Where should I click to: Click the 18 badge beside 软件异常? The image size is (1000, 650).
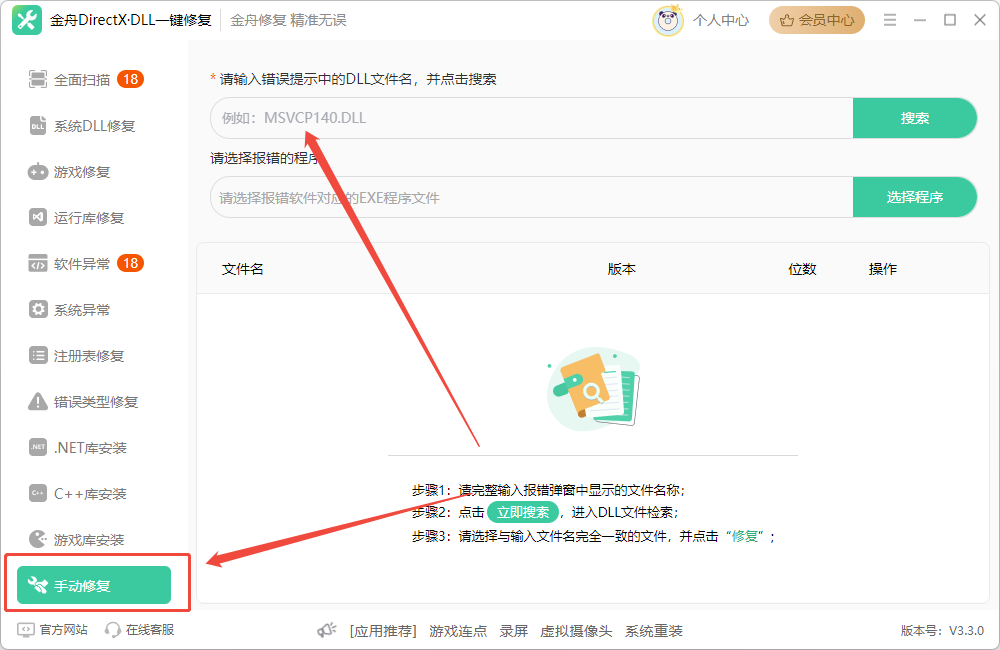[131, 263]
